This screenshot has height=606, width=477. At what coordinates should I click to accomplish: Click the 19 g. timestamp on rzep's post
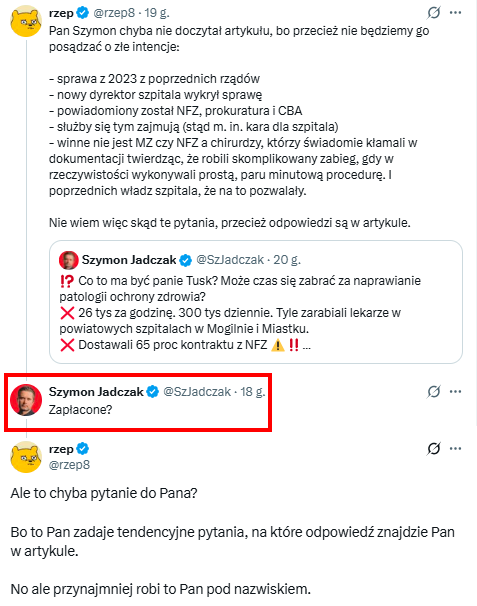(157, 13)
